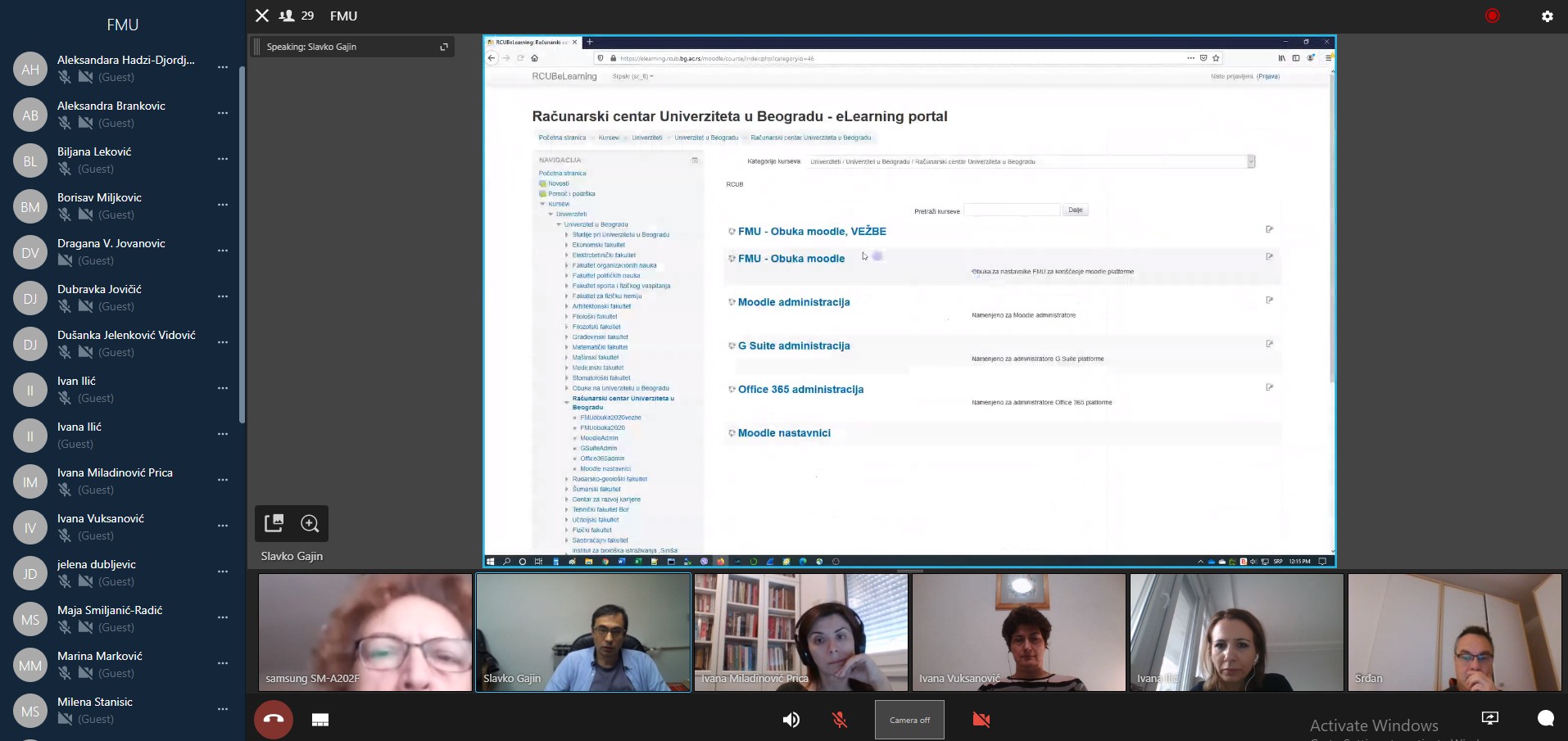Click the Ivana Miladinović Prica video thumbnail
Viewport: 1568px width, 741px height.
click(801, 632)
